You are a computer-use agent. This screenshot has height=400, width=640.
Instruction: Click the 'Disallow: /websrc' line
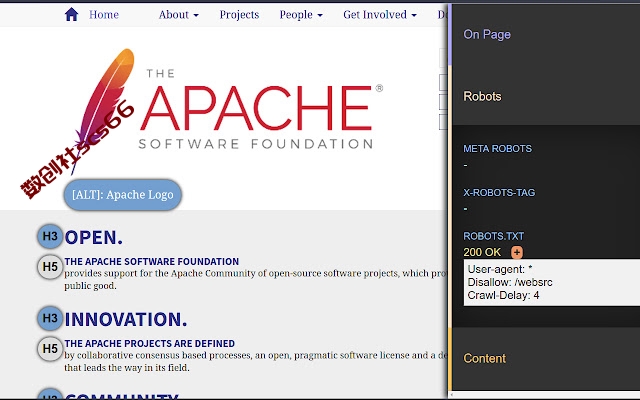coord(510,282)
